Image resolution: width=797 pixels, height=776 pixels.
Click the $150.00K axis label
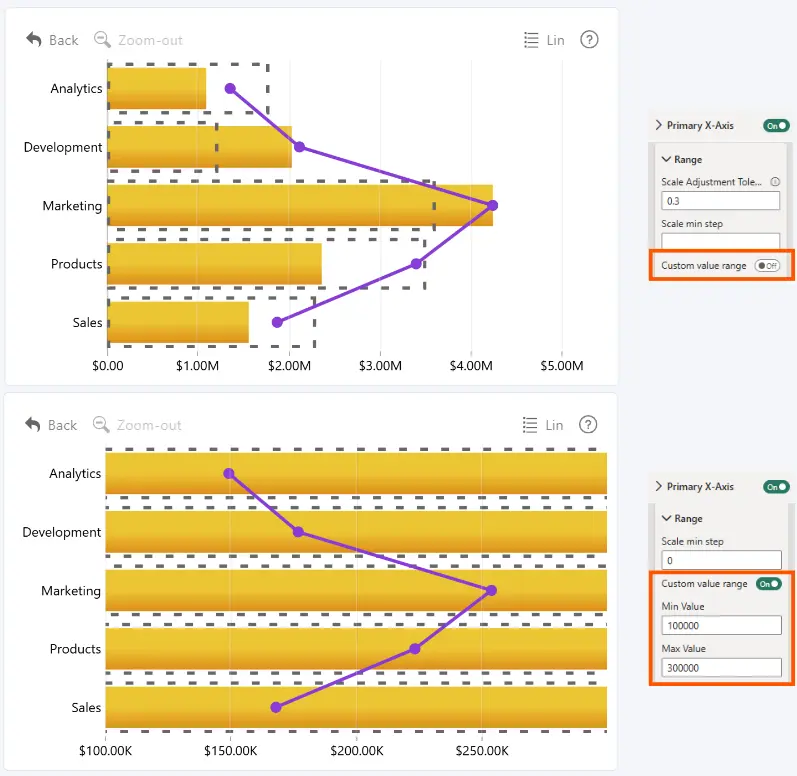coord(231,751)
